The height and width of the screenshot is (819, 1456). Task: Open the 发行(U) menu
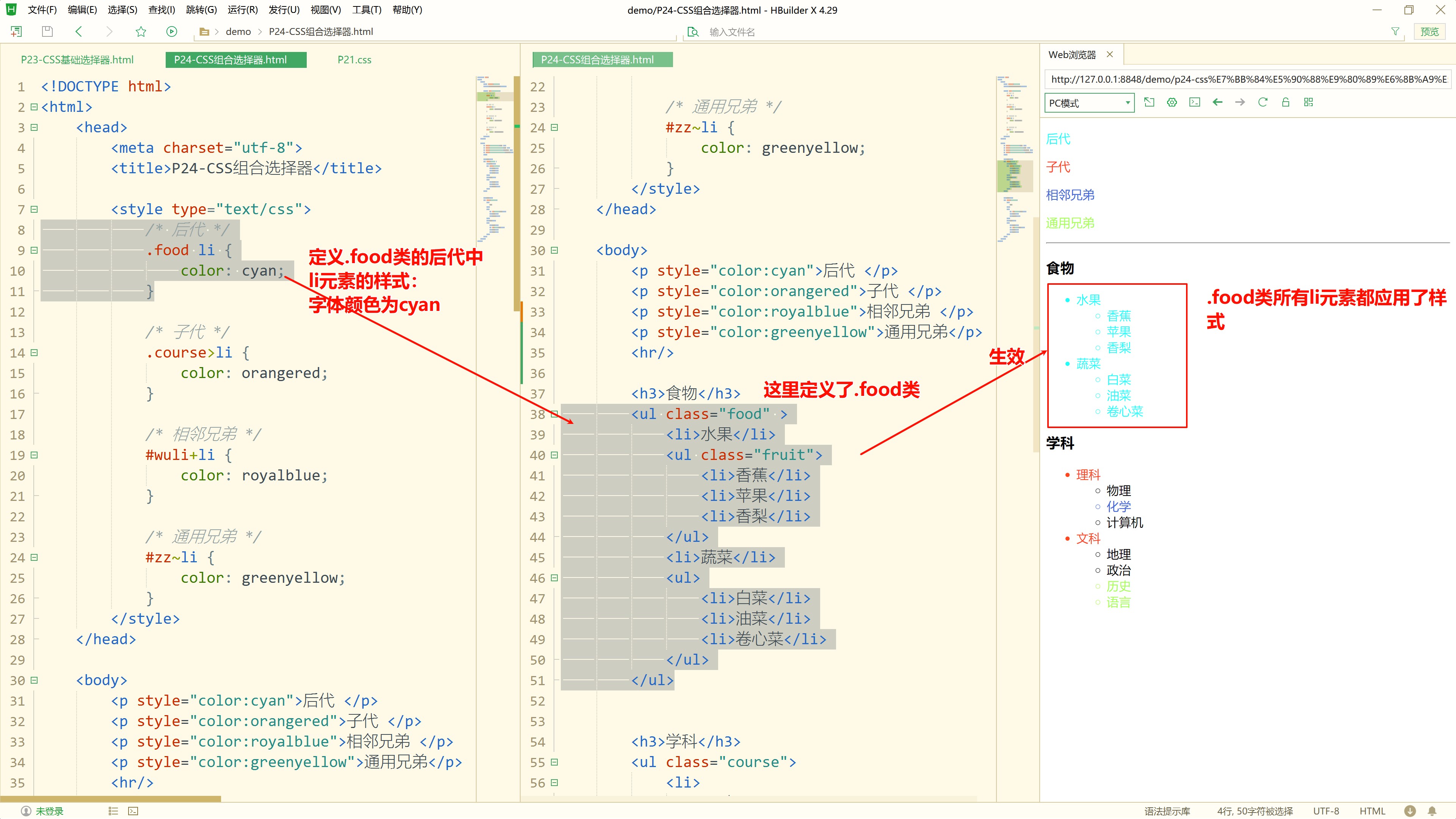click(x=284, y=9)
